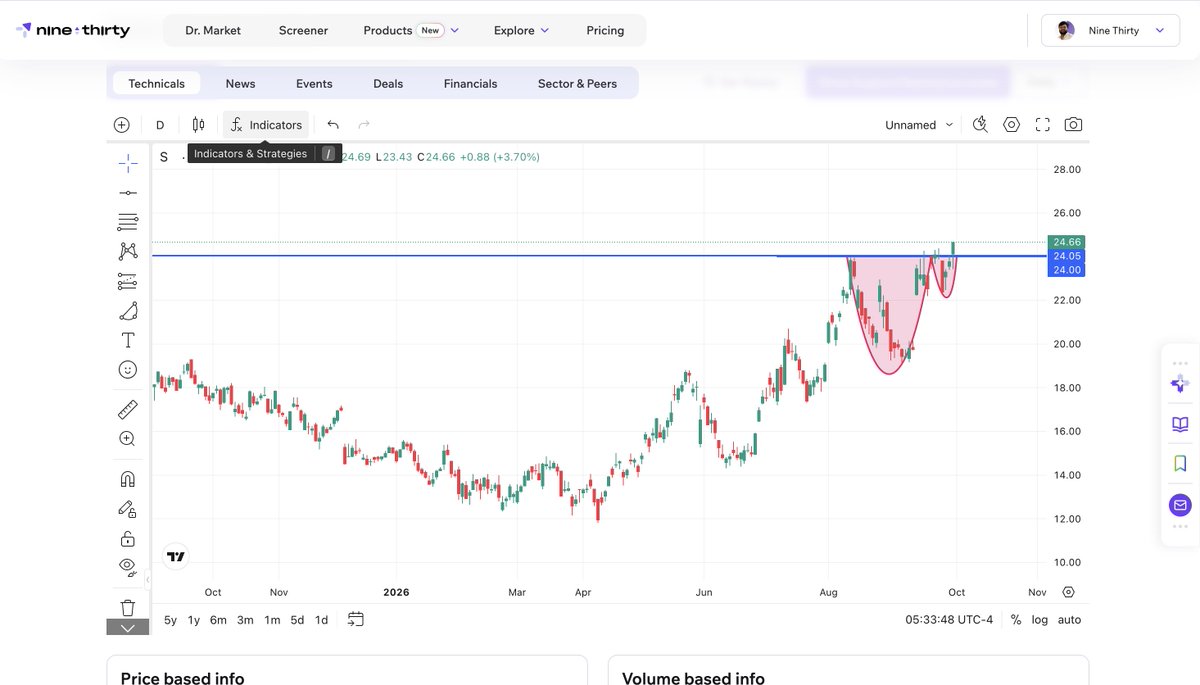The width and height of the screenshot is (1200, 685).
Task: Open time axis settings gear icon
Action: [1068, 592]
